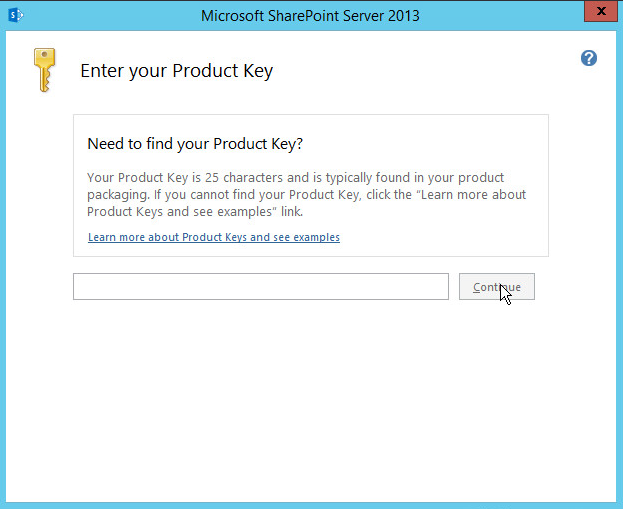Open the Help question mark icon
The height and width of the screenshot is (509, 623).
(589, 58)
